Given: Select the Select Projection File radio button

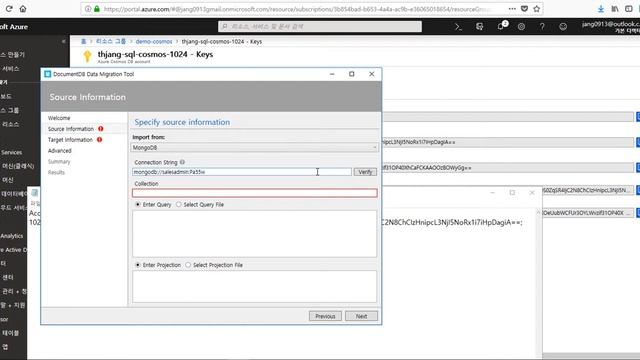Looking at the screenshot, I should click(x=188, y=265).
